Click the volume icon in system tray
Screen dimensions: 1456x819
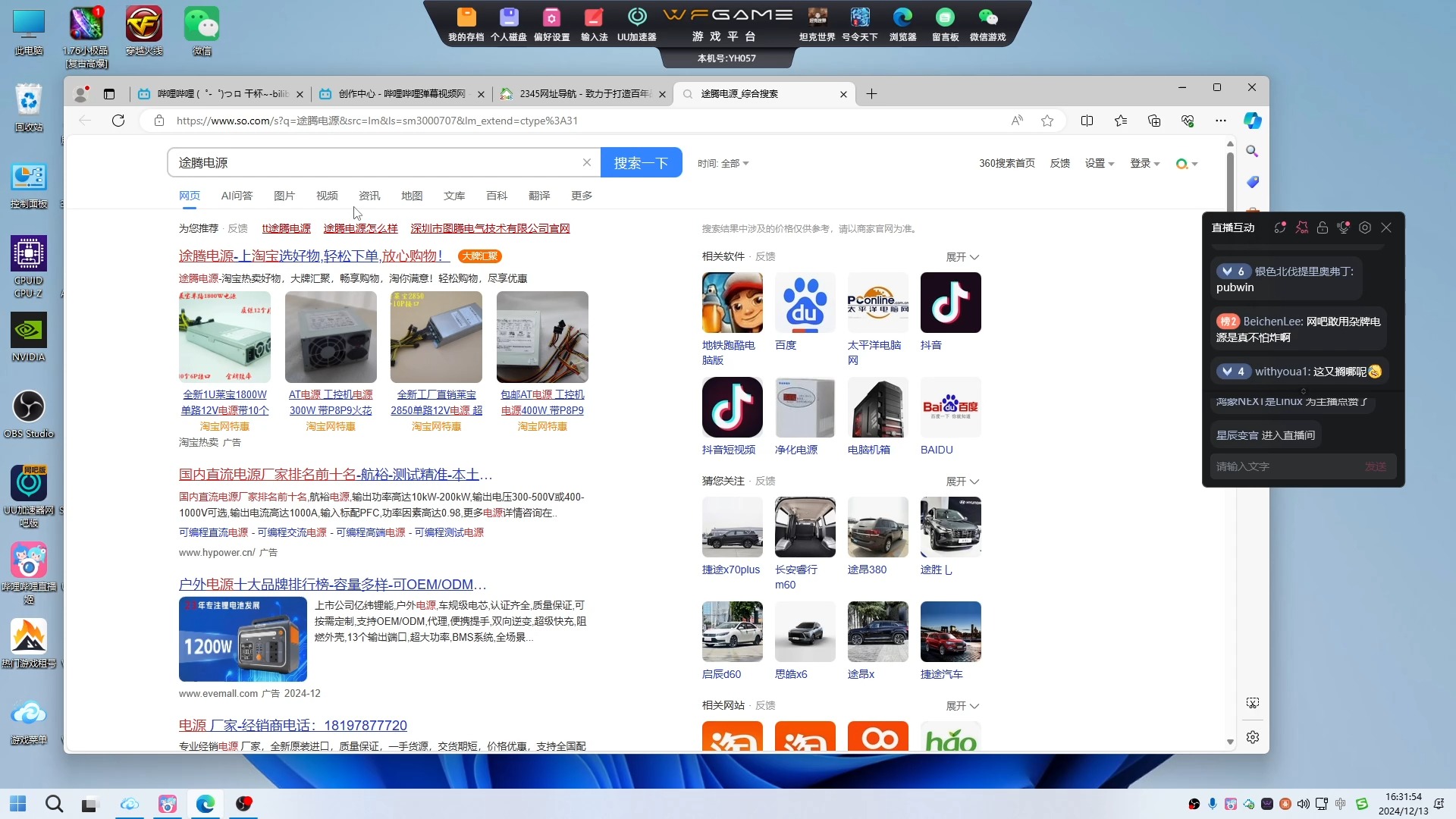(1303, 804)
